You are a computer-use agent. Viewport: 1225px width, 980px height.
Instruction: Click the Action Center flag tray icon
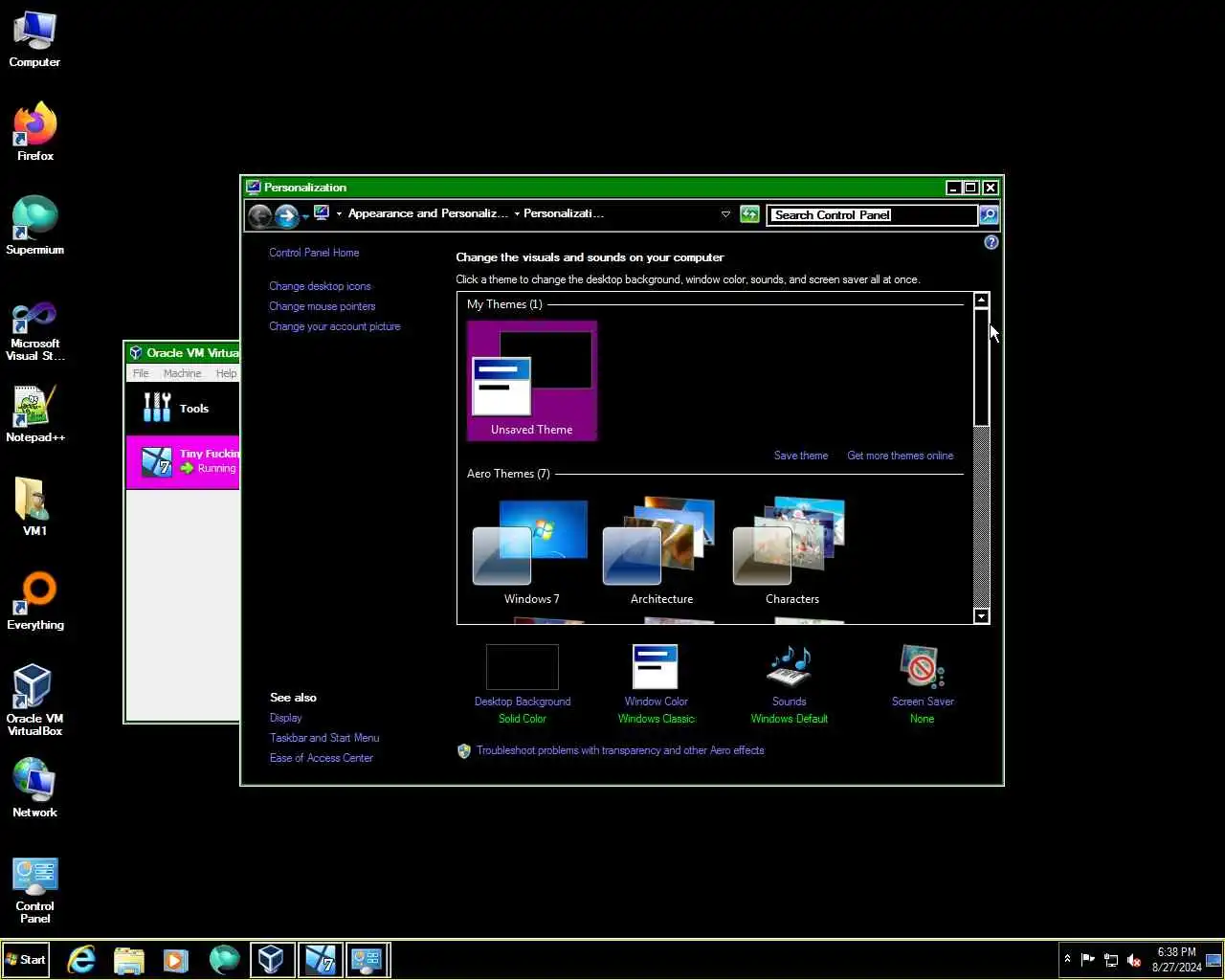tap(1087, 960)
